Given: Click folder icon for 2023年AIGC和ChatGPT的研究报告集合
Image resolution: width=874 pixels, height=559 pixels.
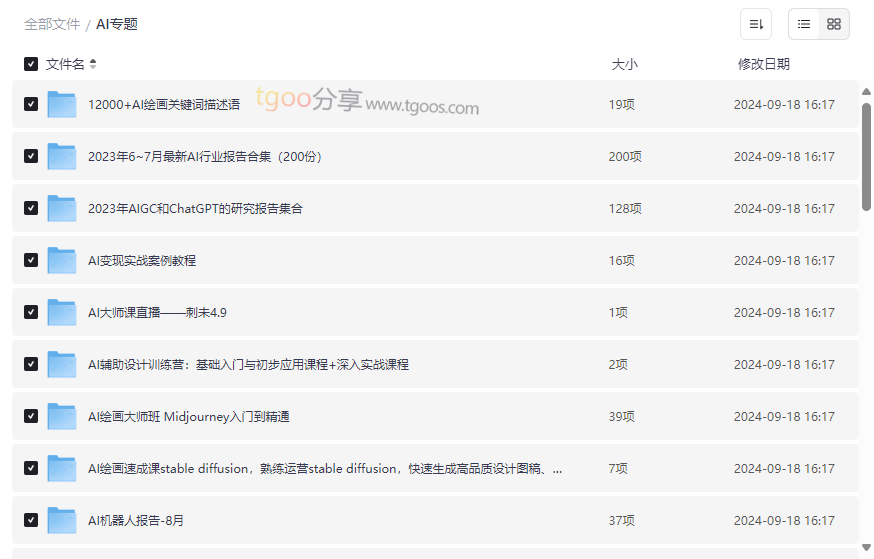Looking at the screenshot, I should tap(62, 209).
